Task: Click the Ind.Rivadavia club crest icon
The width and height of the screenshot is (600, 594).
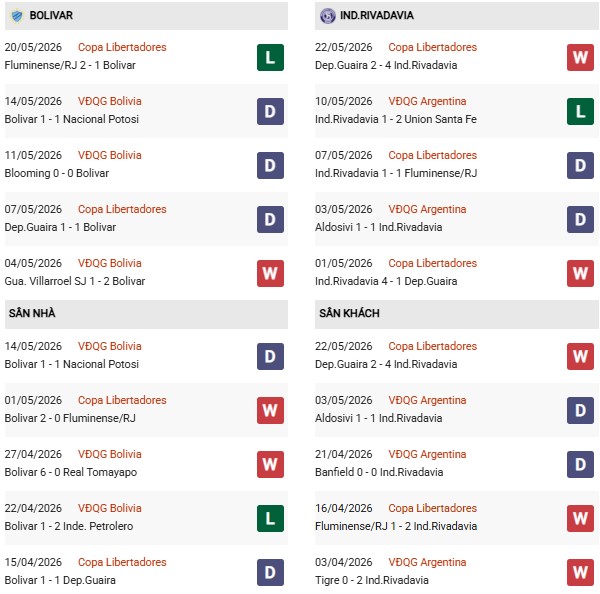Action: click(x=328, y=16)
